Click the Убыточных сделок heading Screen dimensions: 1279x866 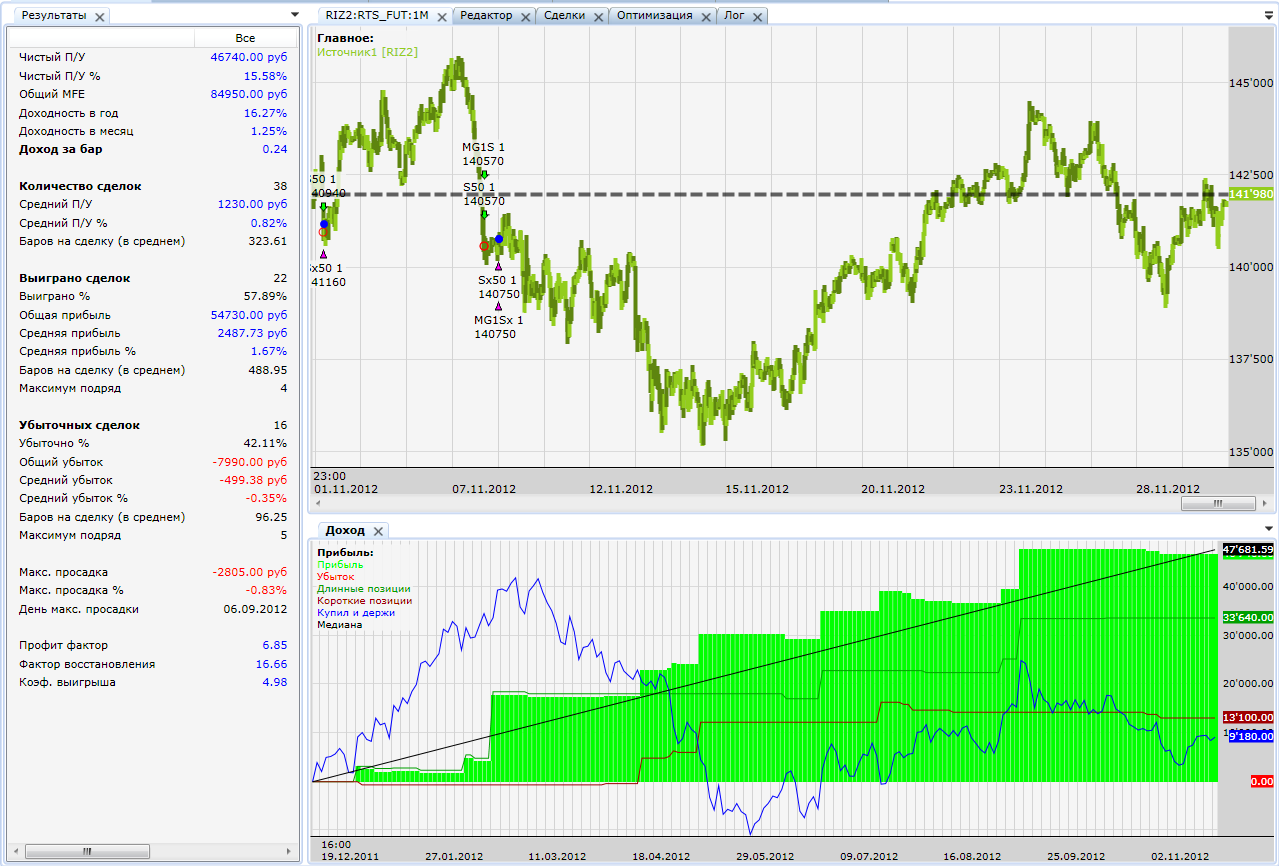click(79, 425)
